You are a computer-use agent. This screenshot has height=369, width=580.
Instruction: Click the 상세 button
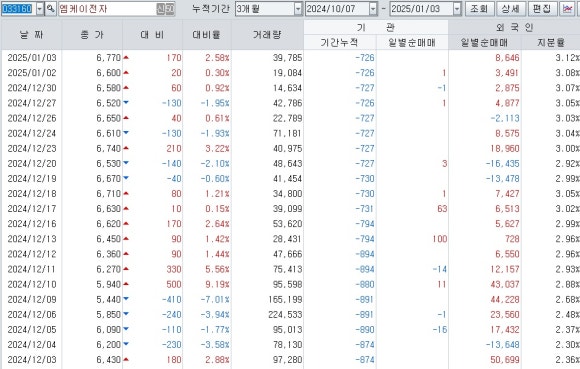510,9
